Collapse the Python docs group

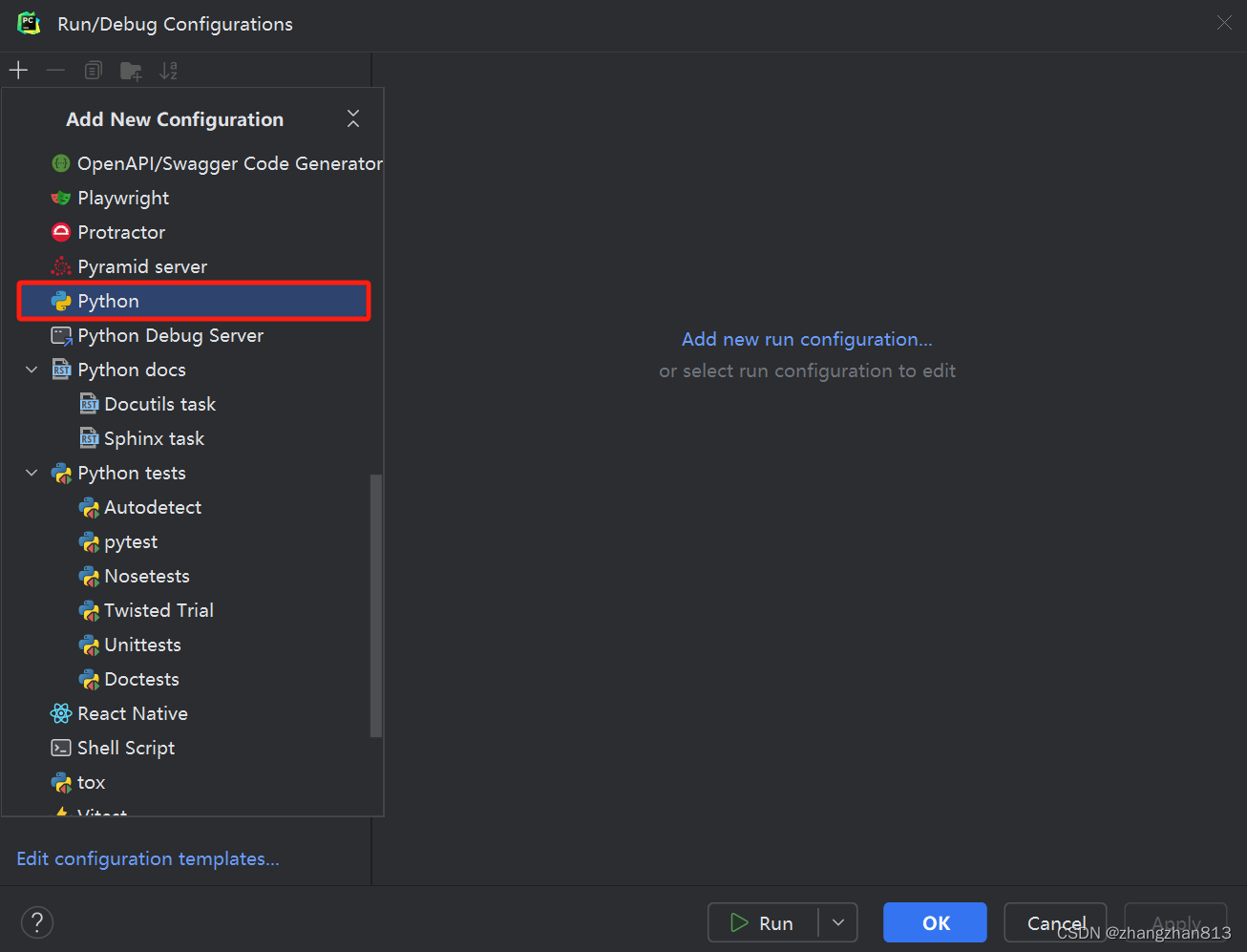coord(32,370)
